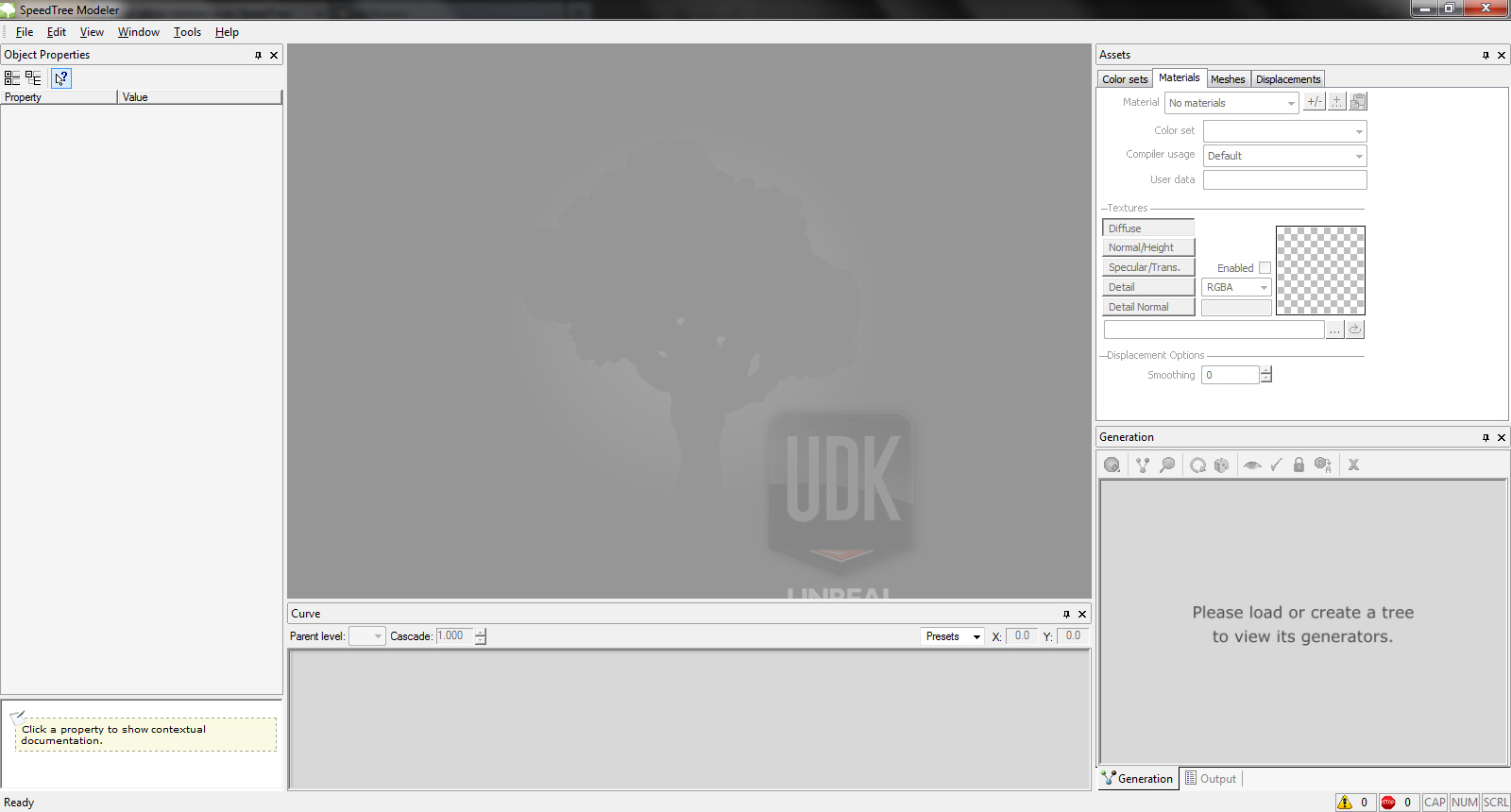Collapse all categories in Object Properties toolbar
1511x812 pixels.
[x=12, y=78]
